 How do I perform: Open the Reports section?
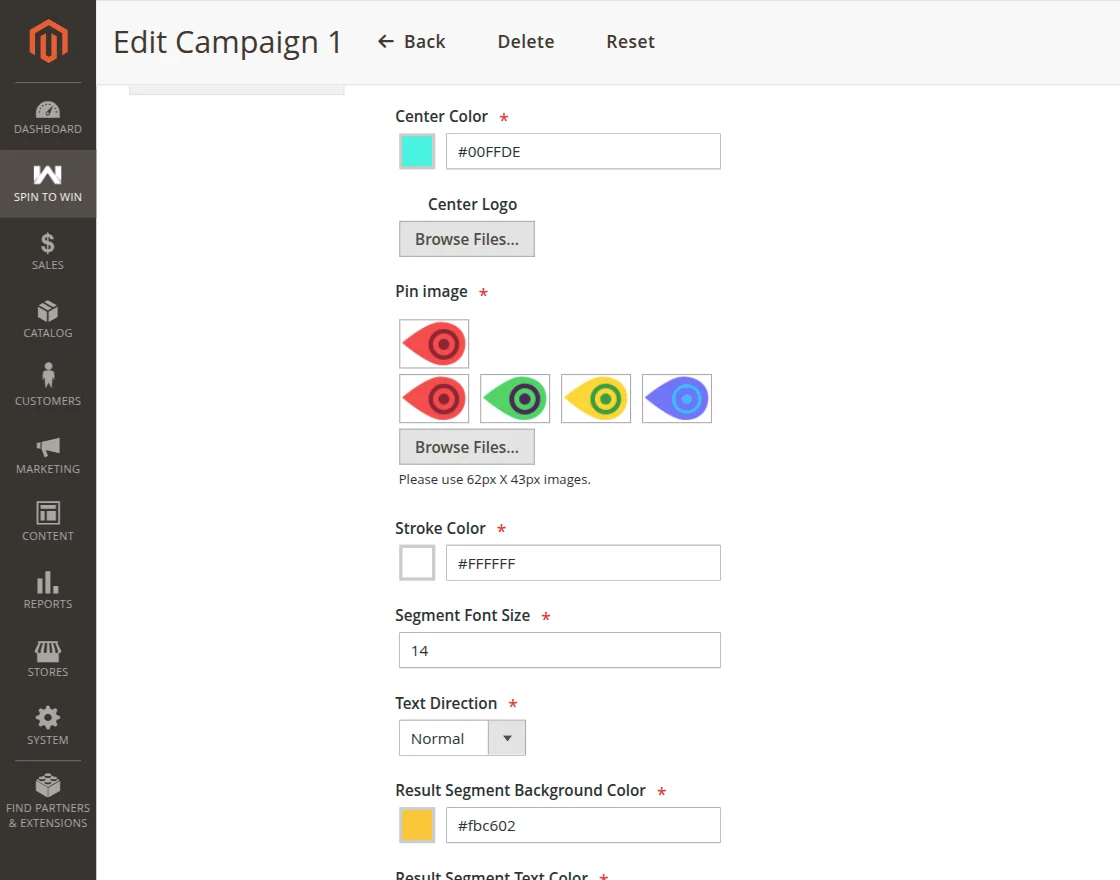(47, 589)
